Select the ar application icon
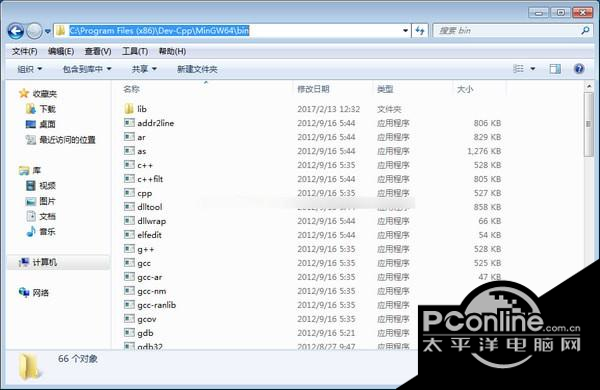Screen dimensions: 600x390 coord(129,137)
